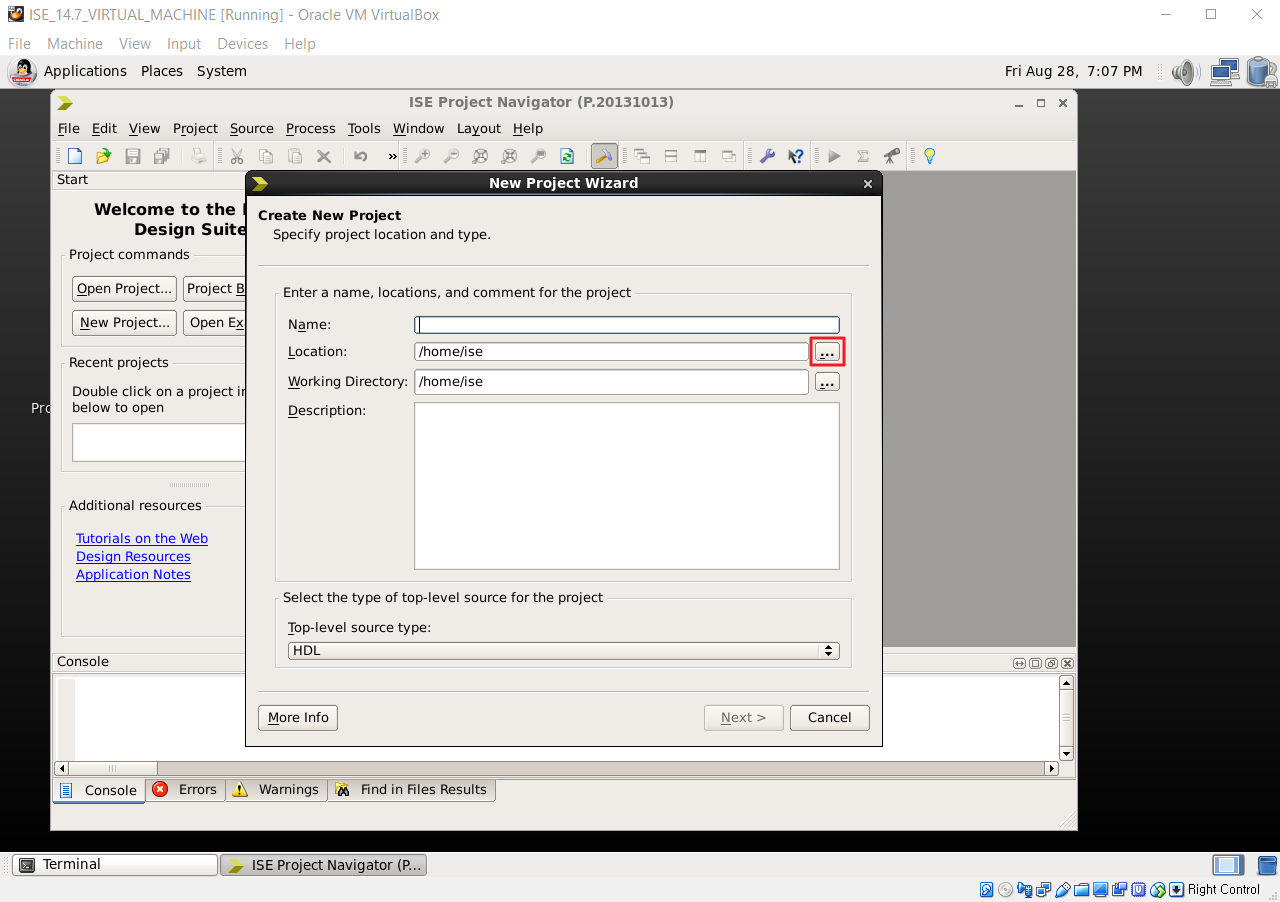Open the Application Notes link
The image size is (1280, 902).
[x=133, y=574]
